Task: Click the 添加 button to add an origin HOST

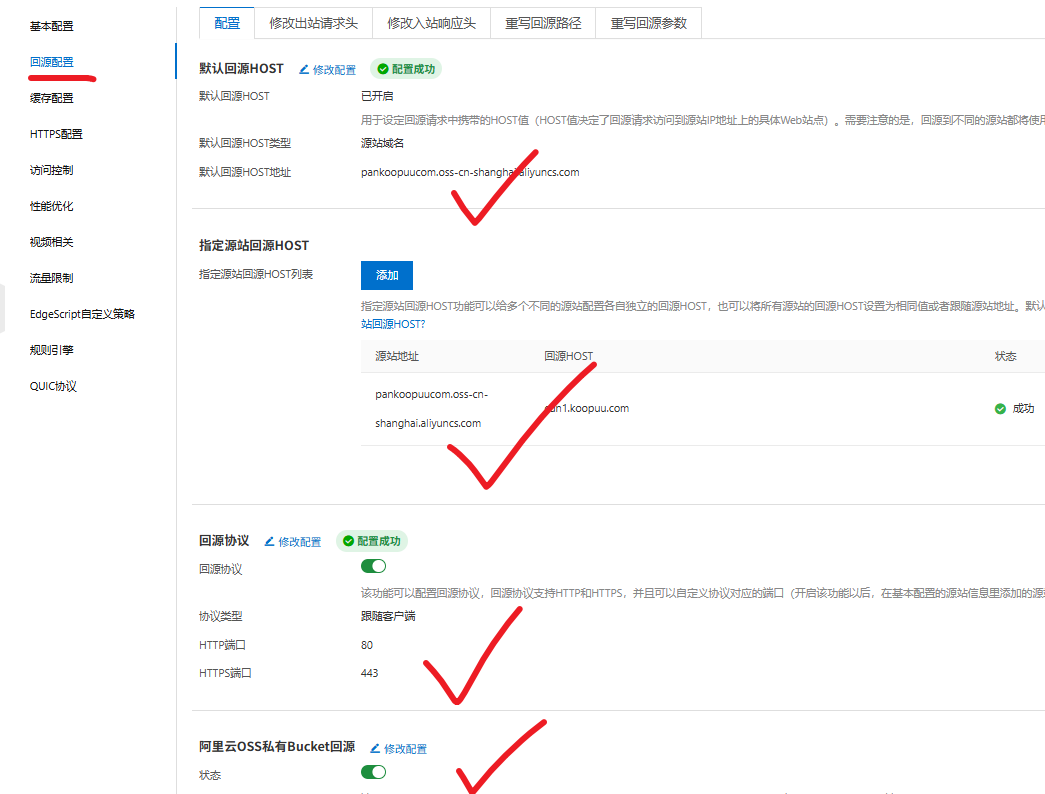Action: click(x=386, y=275)
